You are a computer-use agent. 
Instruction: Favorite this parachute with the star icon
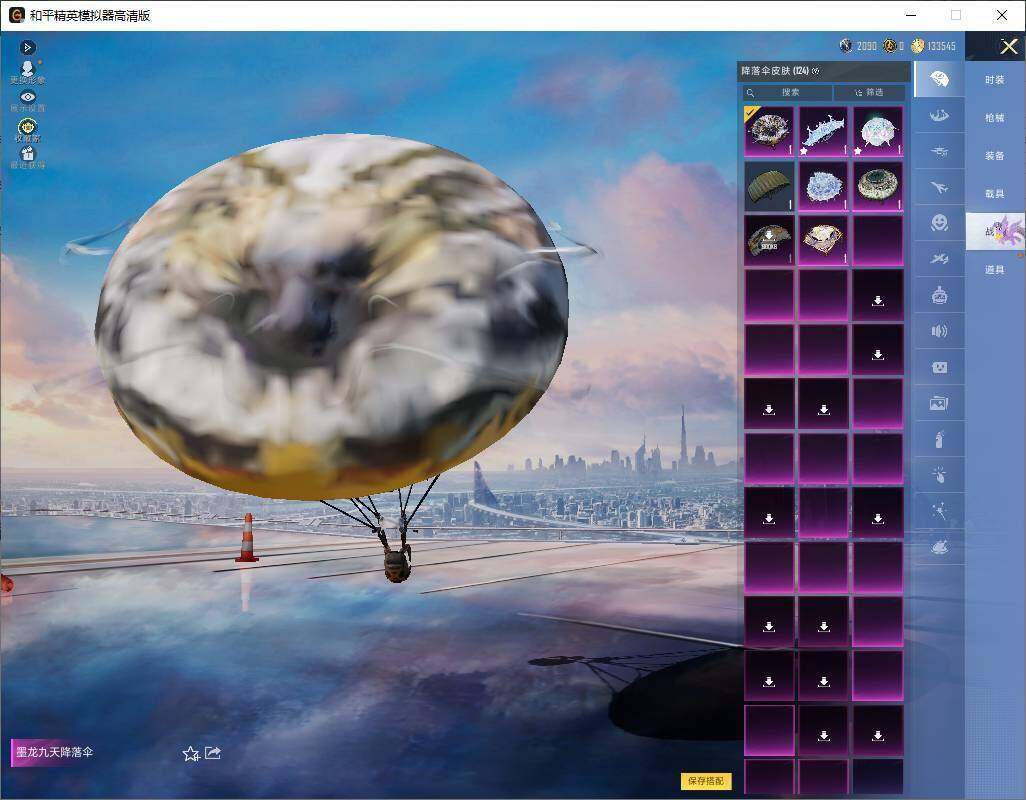tap(190, 754)
